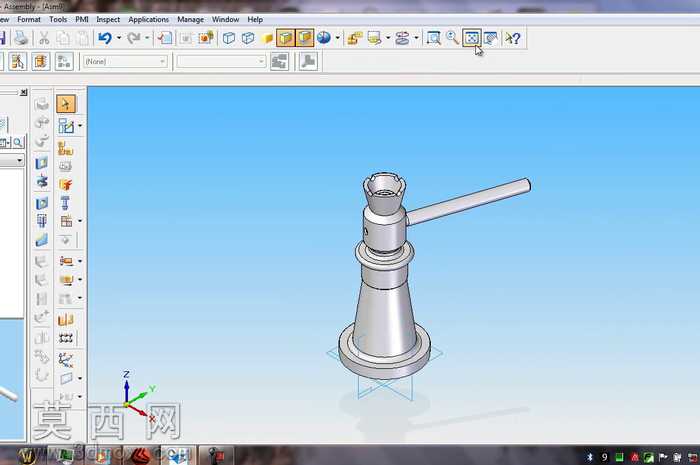Toggle the first highlighted shaded-with-edges cube
700x465 pixels.
point(286,38)
